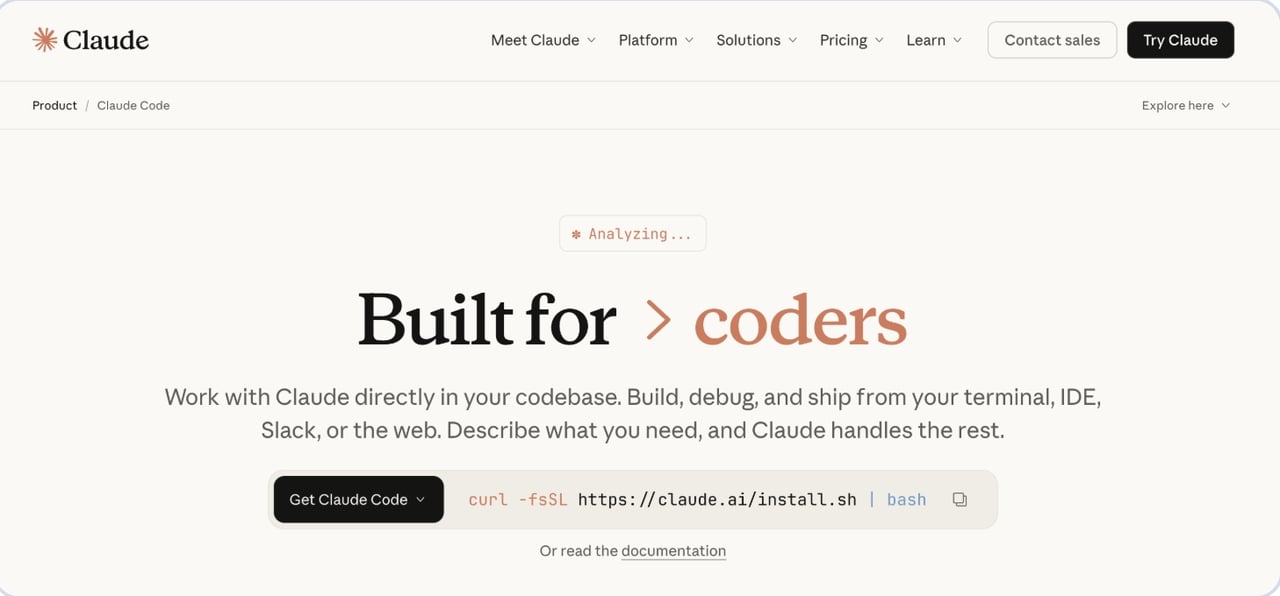Click the Analyzing... status badge

pos(632,233)
